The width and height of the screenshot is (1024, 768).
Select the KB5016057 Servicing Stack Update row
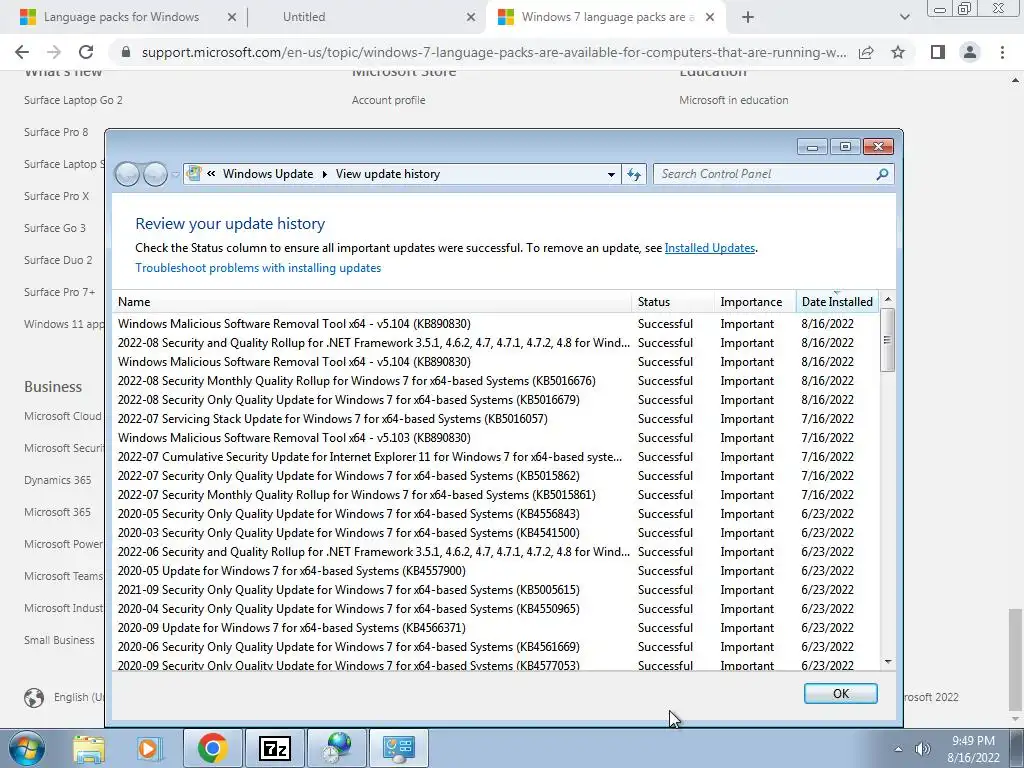pyautogui.click(x=496, y=419)
